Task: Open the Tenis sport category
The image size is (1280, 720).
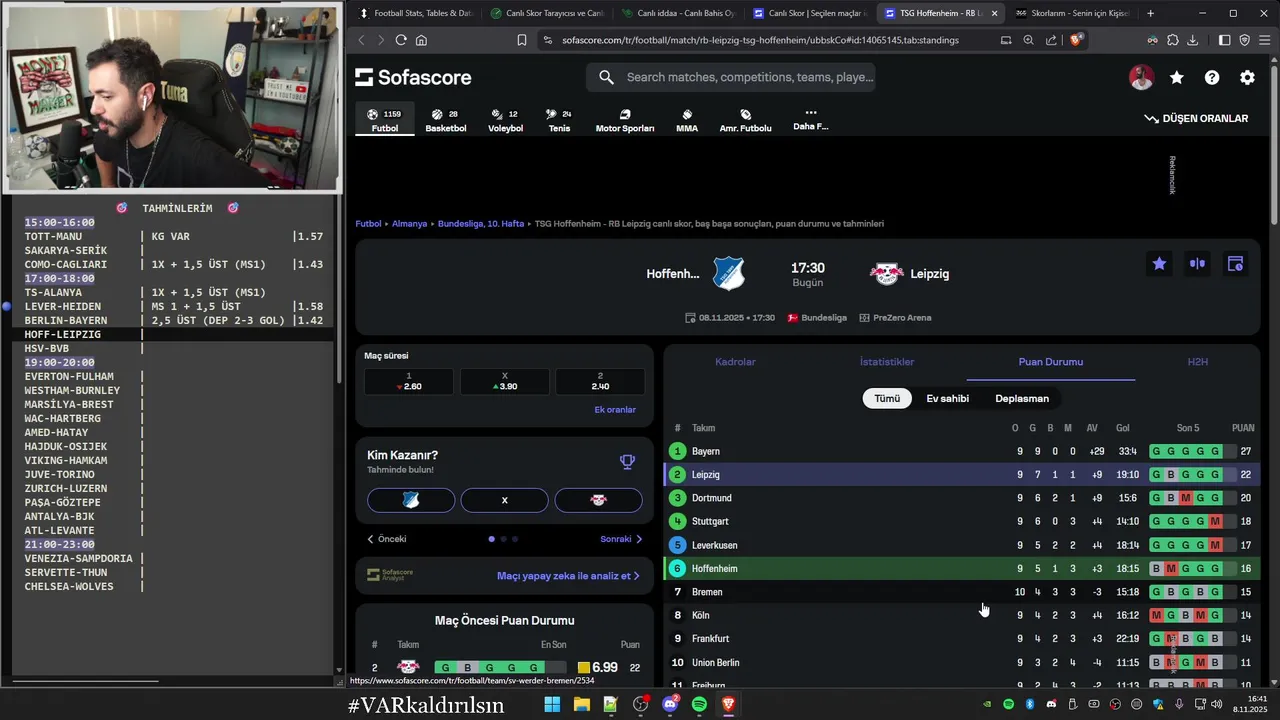Action: [559, 120]
